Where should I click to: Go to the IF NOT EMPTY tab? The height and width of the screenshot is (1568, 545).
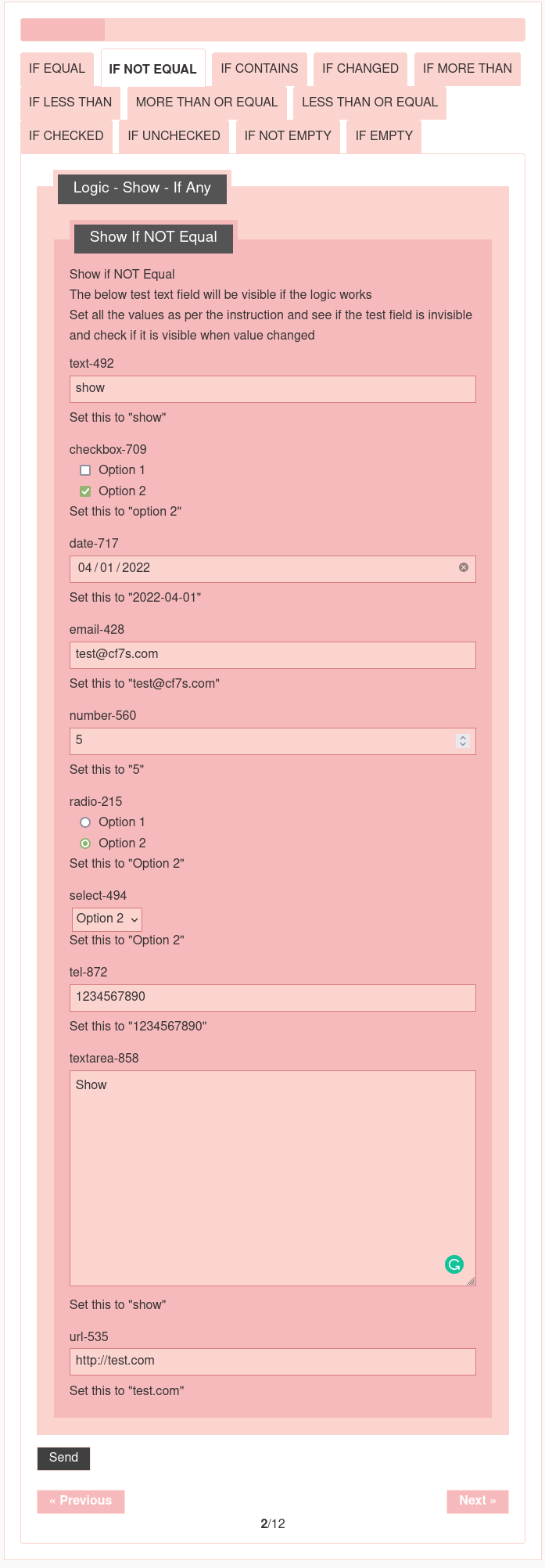tap(288, 136)
